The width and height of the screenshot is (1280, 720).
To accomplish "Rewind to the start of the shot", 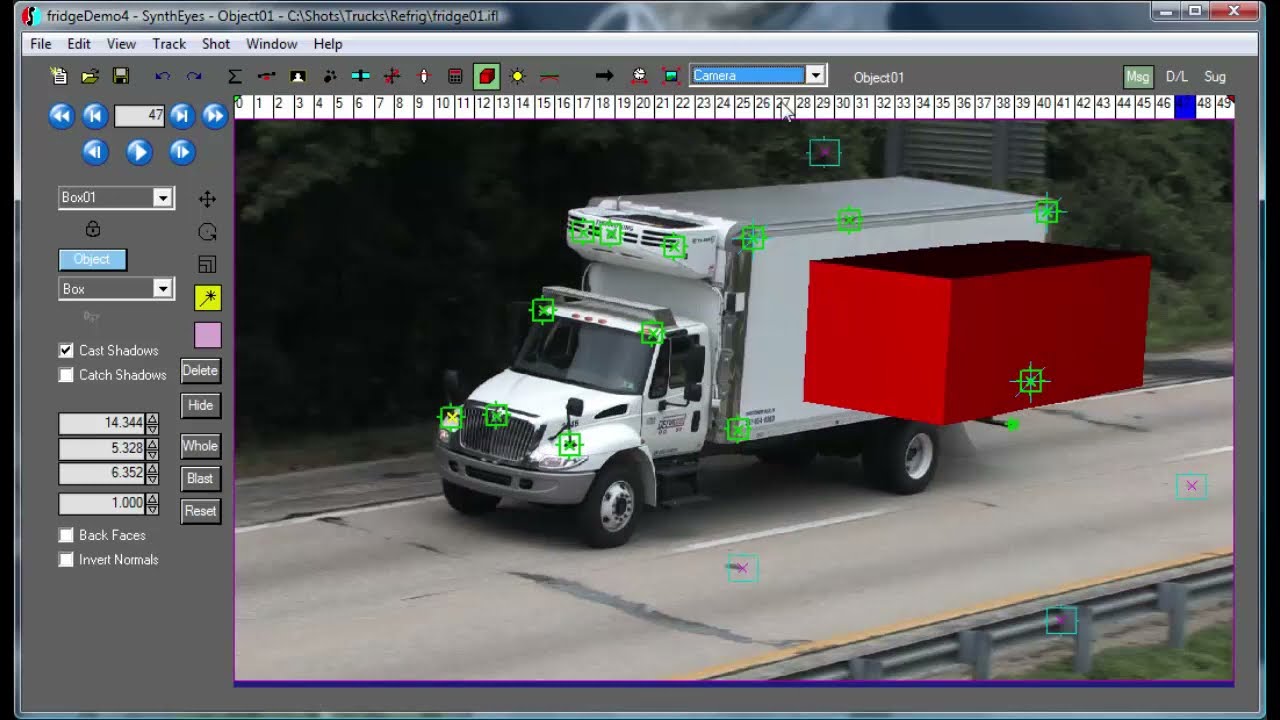I will point(61,116).
